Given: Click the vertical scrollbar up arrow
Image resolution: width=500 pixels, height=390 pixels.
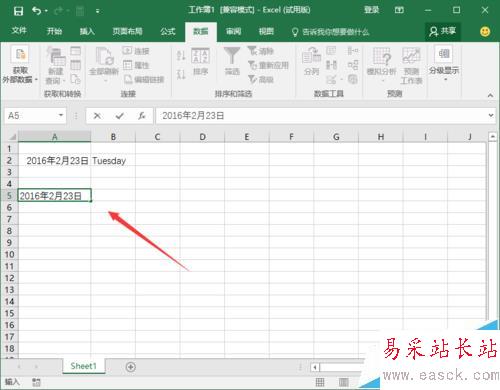Looking at the screenshot, I should tap(493, 137).
